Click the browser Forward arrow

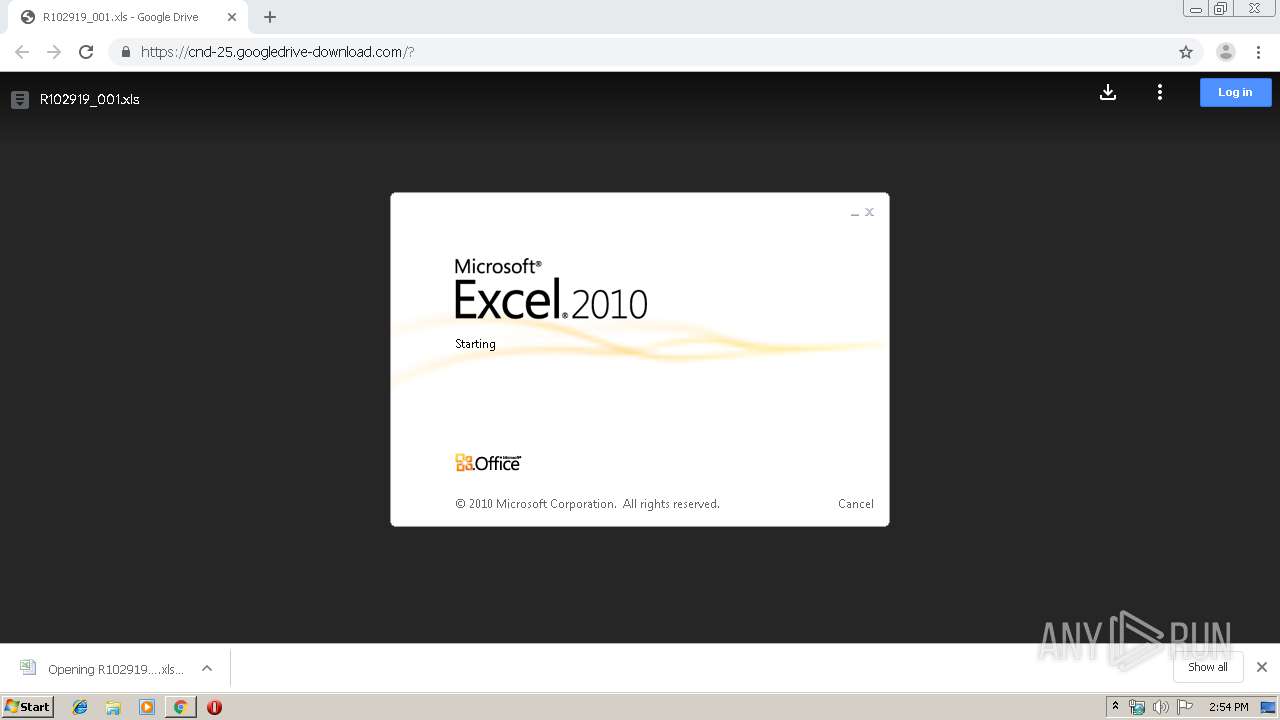(x=54, y=52)
